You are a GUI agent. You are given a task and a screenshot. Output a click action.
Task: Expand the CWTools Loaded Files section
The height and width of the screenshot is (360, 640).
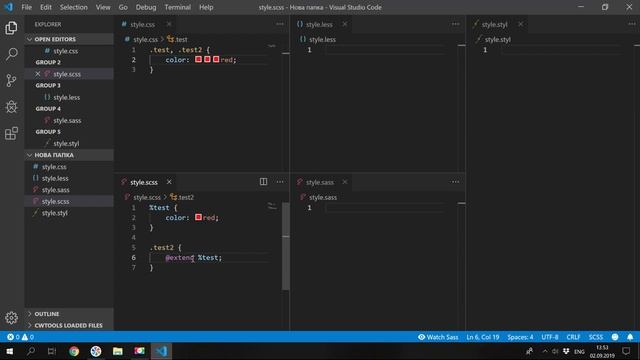click(69, 325)
